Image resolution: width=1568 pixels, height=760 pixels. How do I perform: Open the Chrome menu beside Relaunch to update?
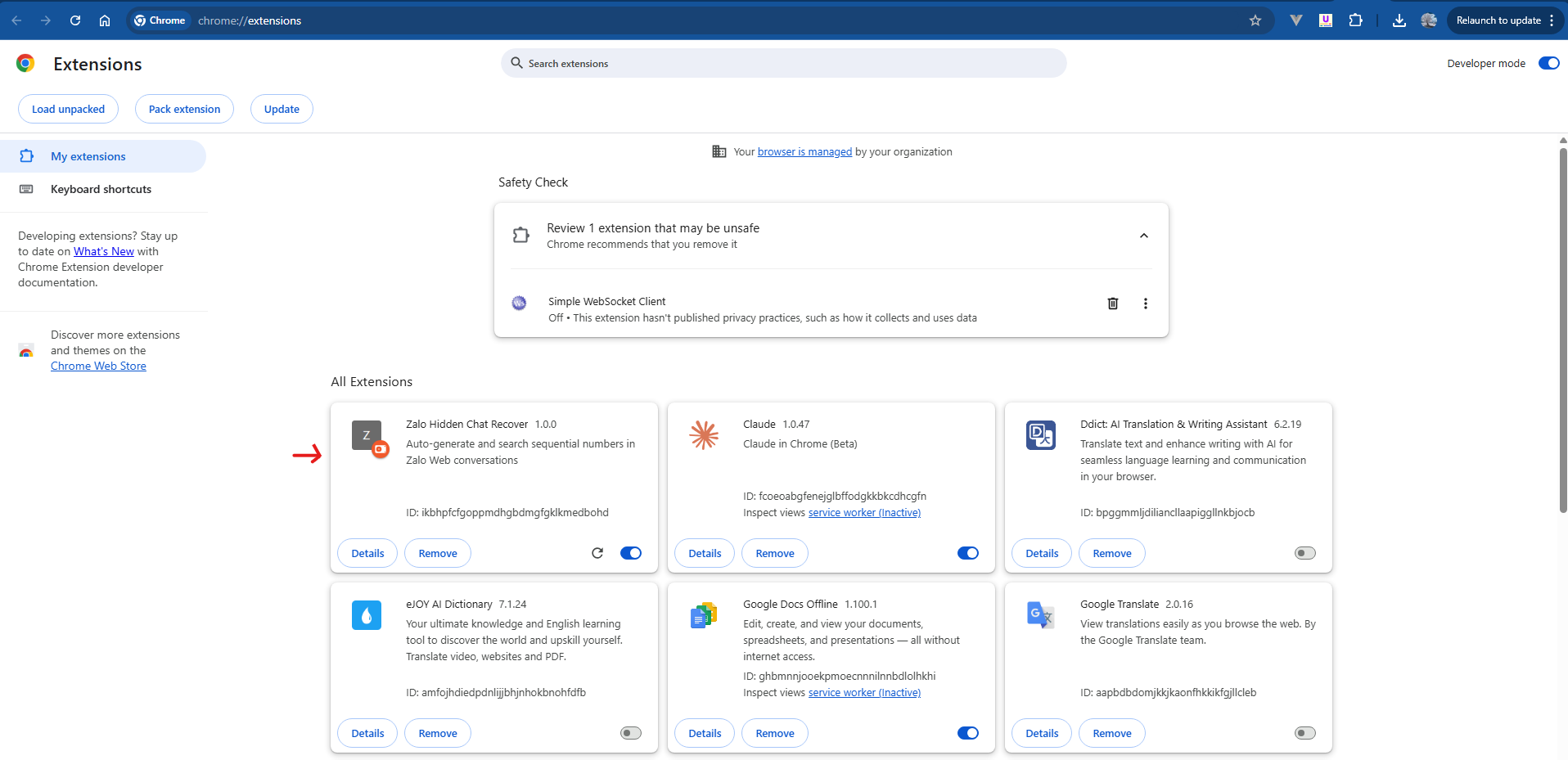[1552, 20]
